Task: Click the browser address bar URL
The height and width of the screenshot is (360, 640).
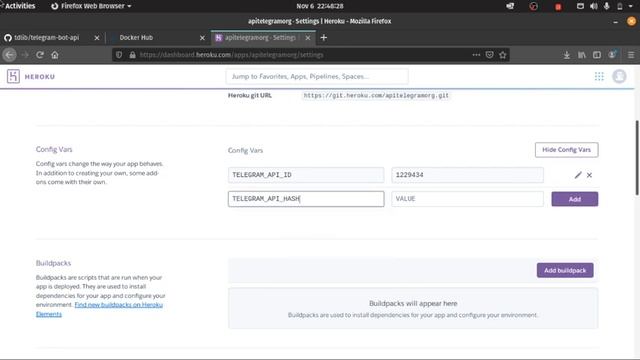Action: point(231,55)
